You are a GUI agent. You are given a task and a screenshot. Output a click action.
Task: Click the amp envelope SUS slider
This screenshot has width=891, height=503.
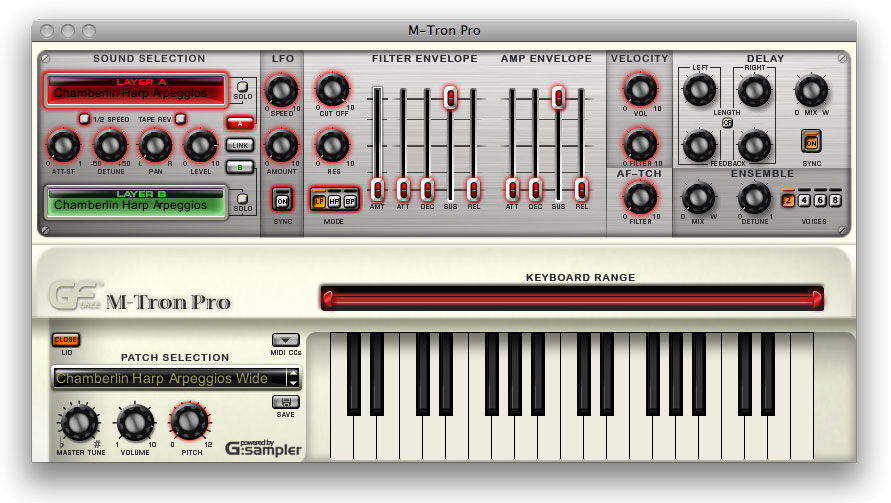(558, 97)
